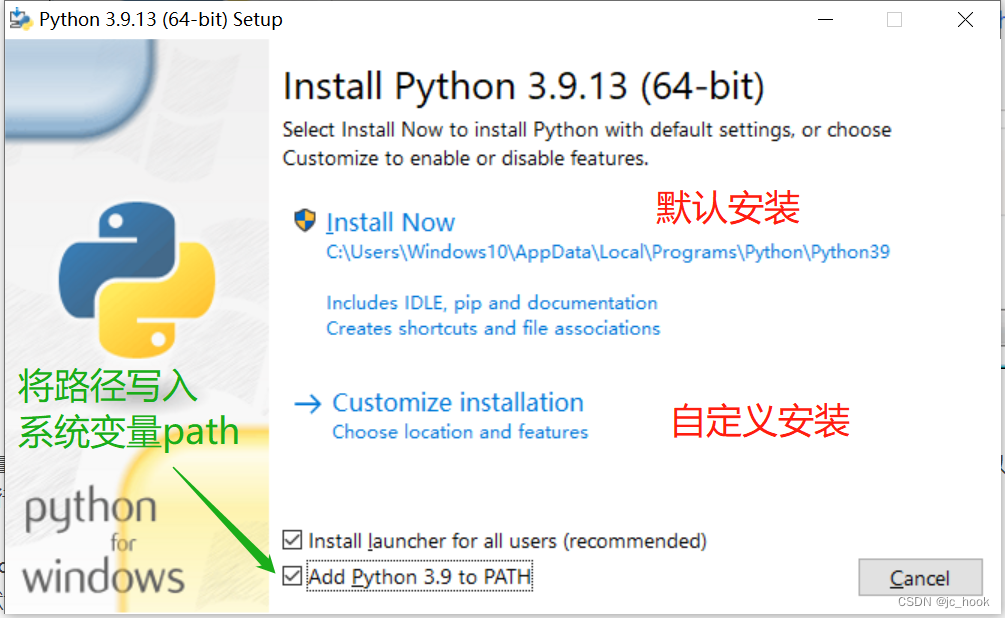This screenshot has height=618, width=1005.
Task: Click the Cancel button
Action: click(920, 578)
